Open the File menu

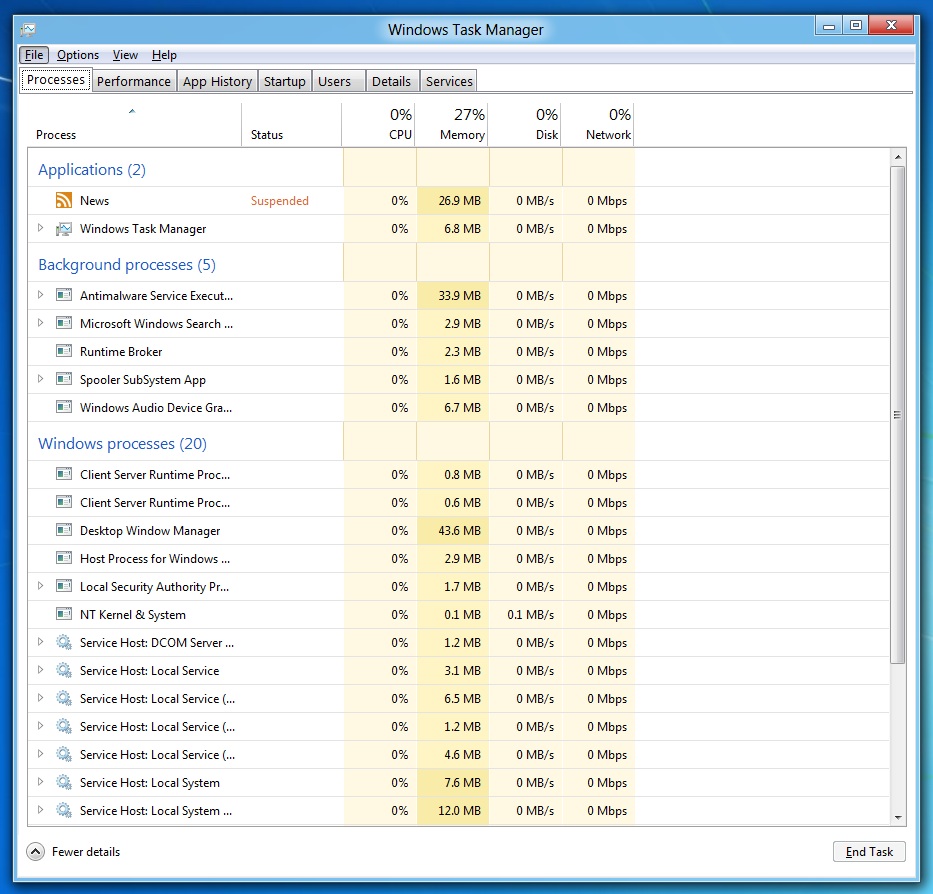click(34, 55)
